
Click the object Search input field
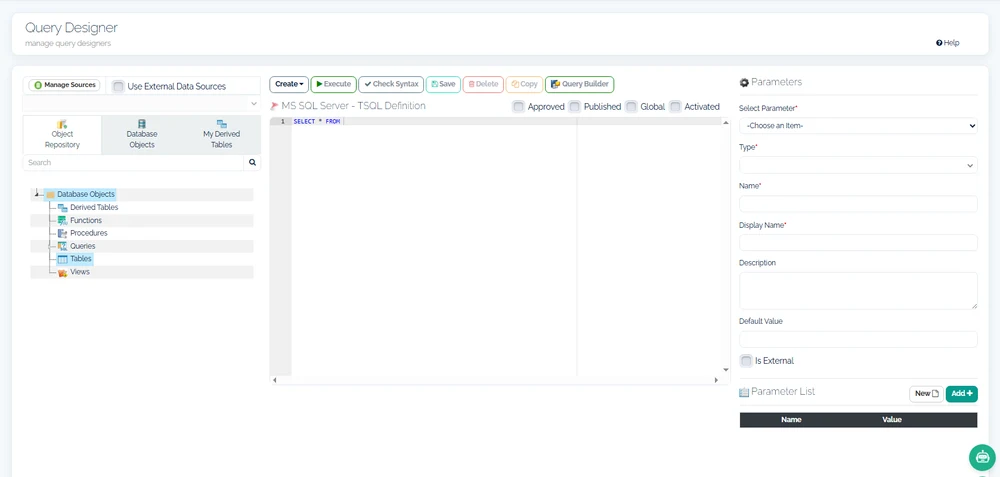point(133,163)
